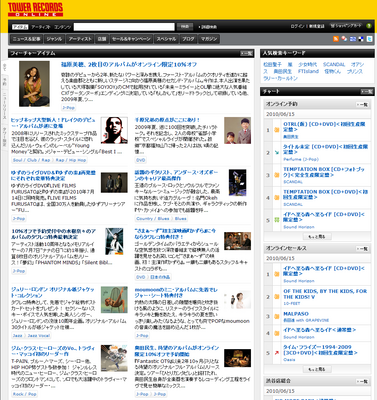Expand the 一覧 list in the チャート header
The width and height of the screenshot is (377, 400).
[x=367, y=92]
